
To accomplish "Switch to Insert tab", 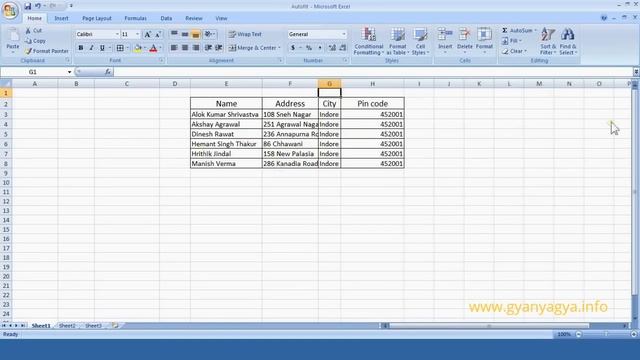I will click(x=62, y=18).
